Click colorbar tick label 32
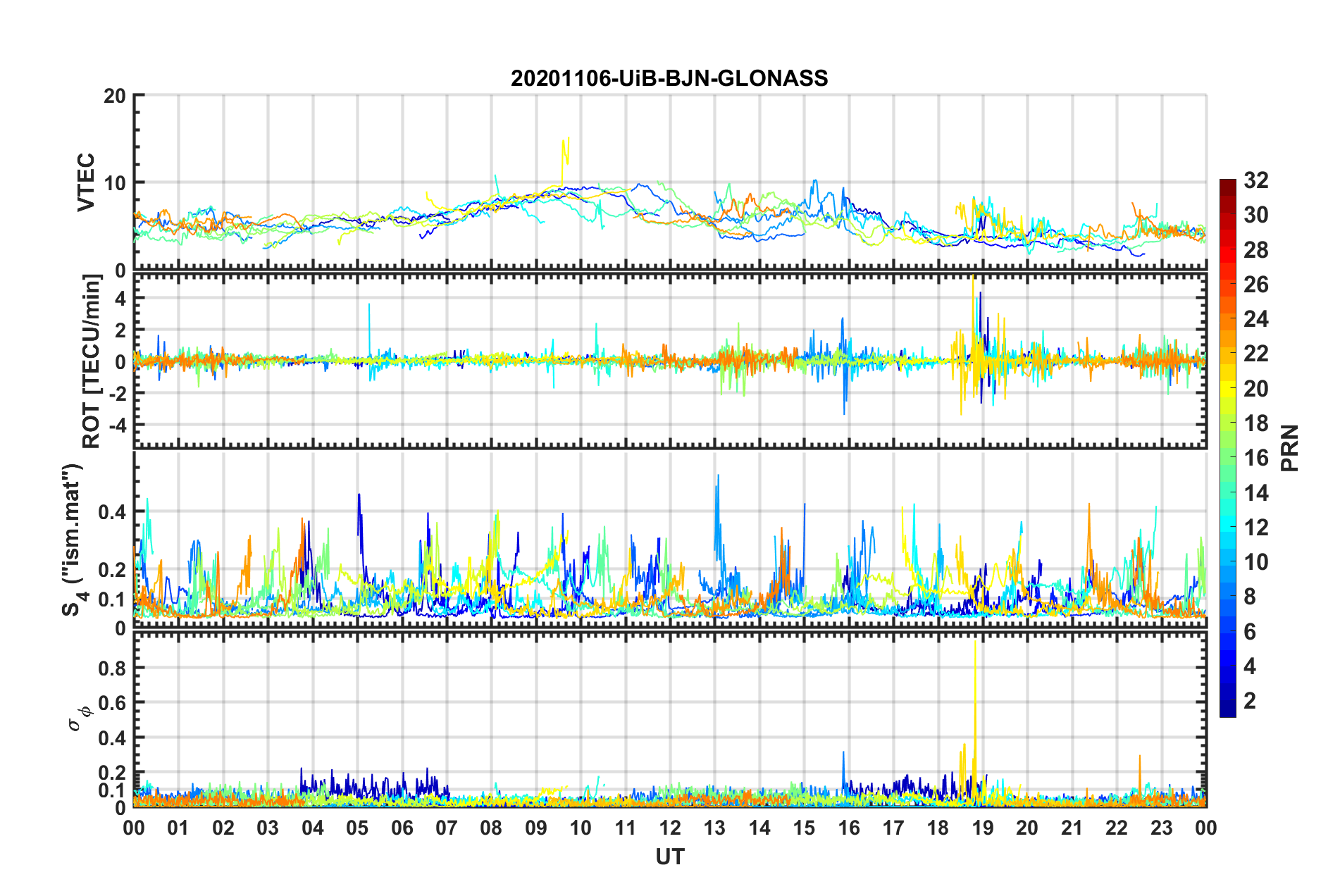 1256,180
